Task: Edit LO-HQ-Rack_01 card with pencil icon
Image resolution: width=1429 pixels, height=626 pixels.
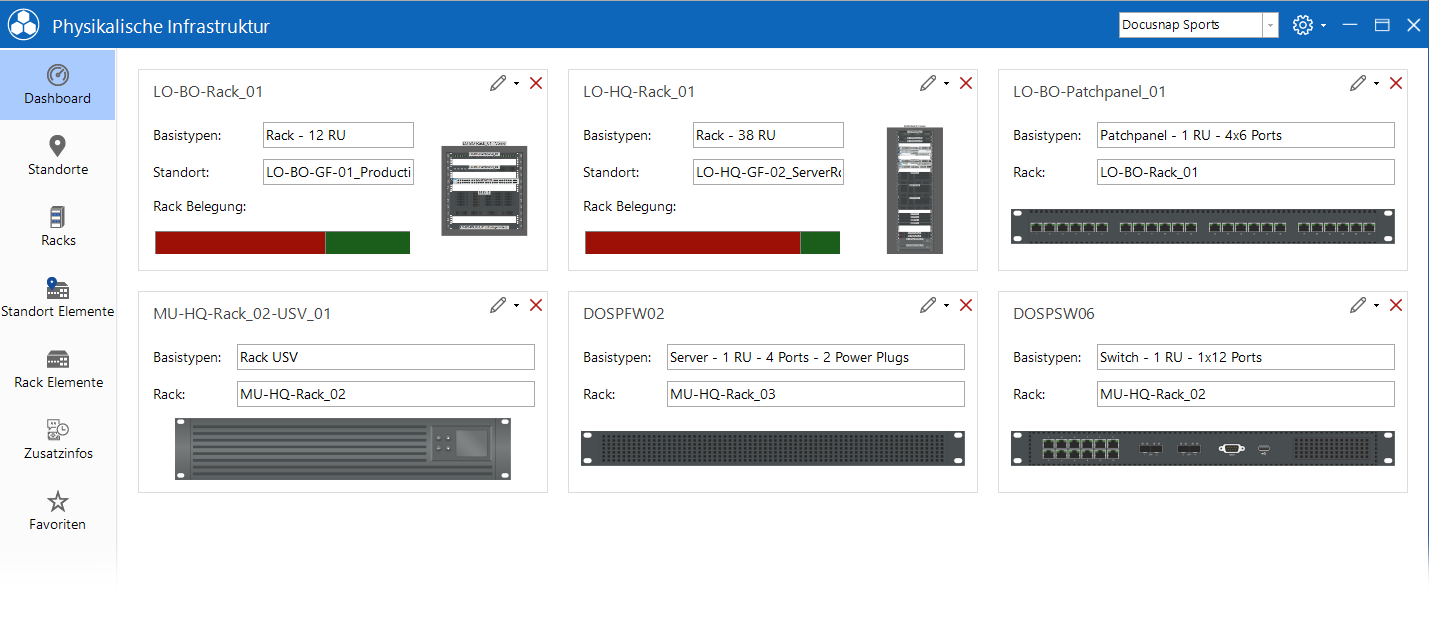Action: [928, 83]
